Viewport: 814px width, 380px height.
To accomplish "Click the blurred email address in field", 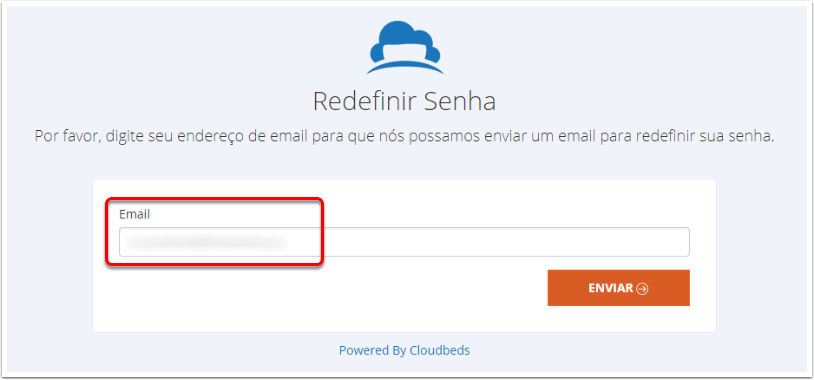I will (x=207, y=242).
